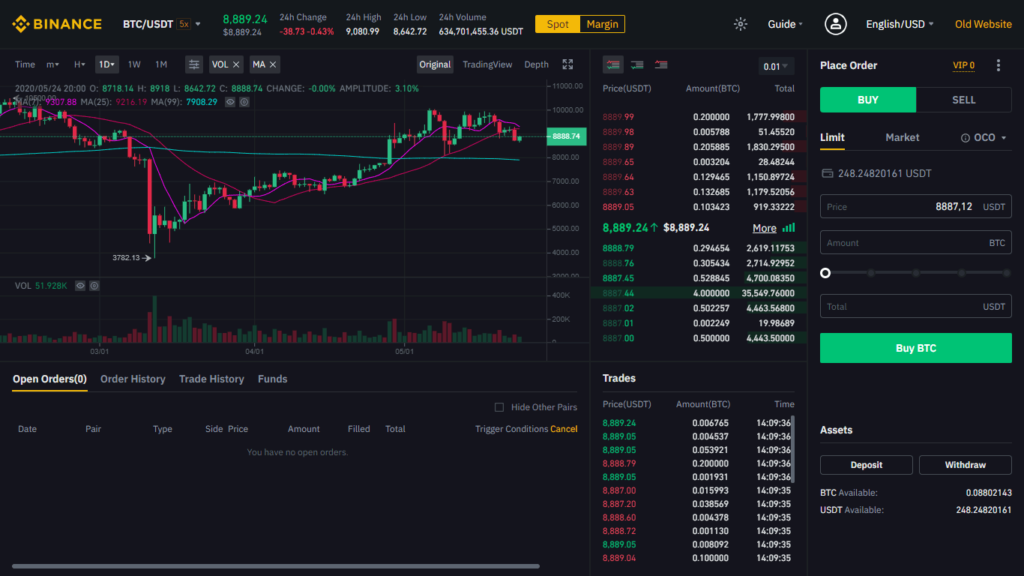Open VOL indicator settings icon
Viewport: 1024px width, 576px height.
(x=94, y=285)
